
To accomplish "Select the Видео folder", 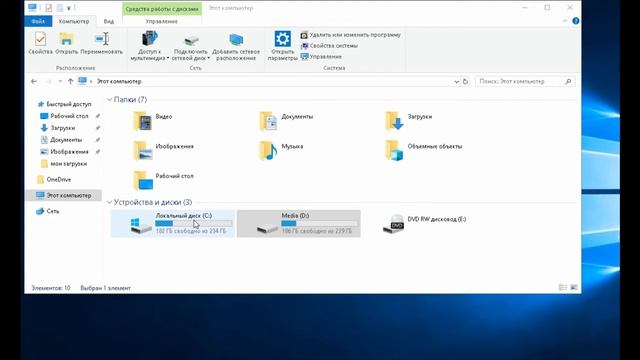I will tap(152, 120).
